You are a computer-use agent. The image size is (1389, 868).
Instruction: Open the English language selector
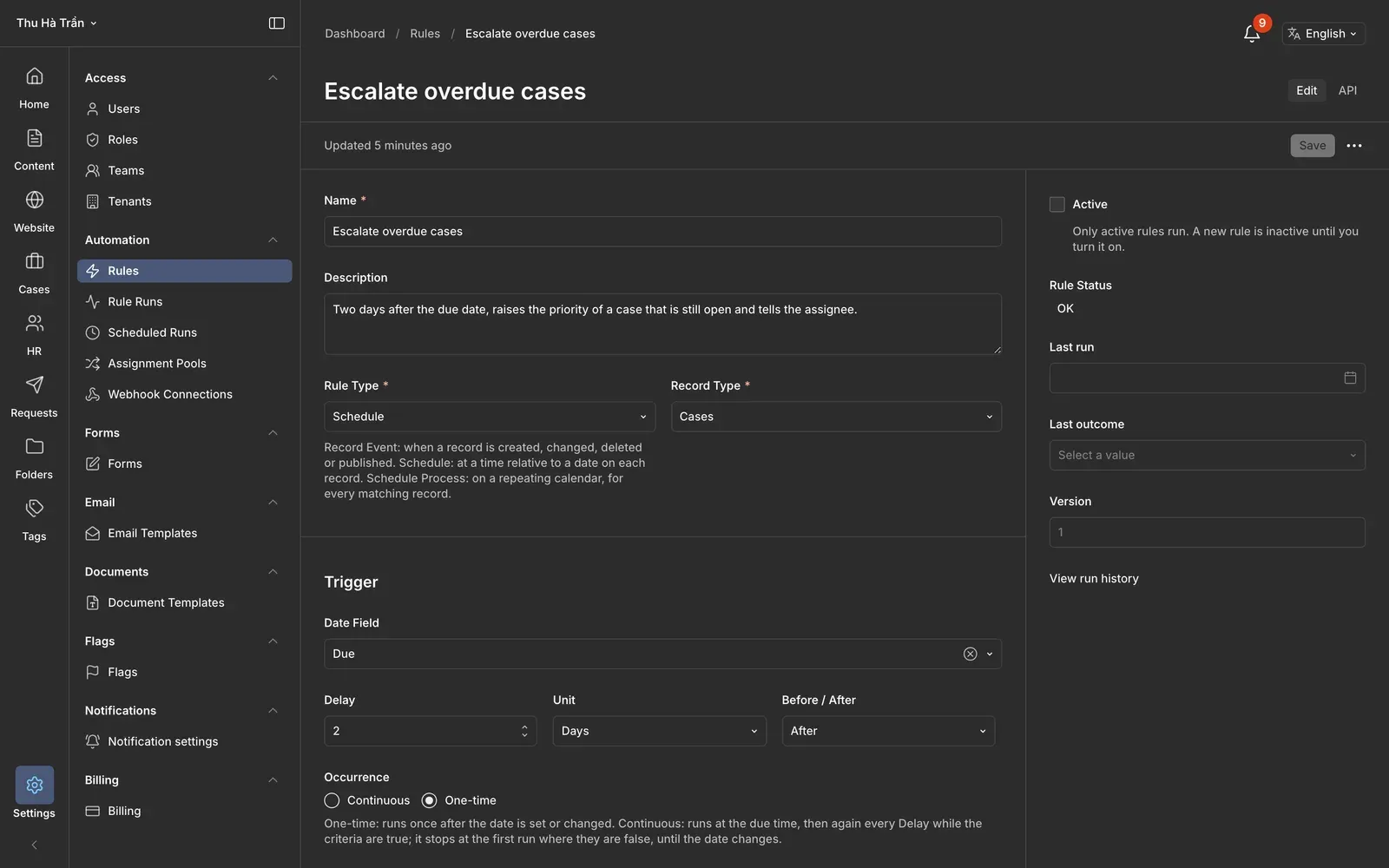(x=1323, y=34)
